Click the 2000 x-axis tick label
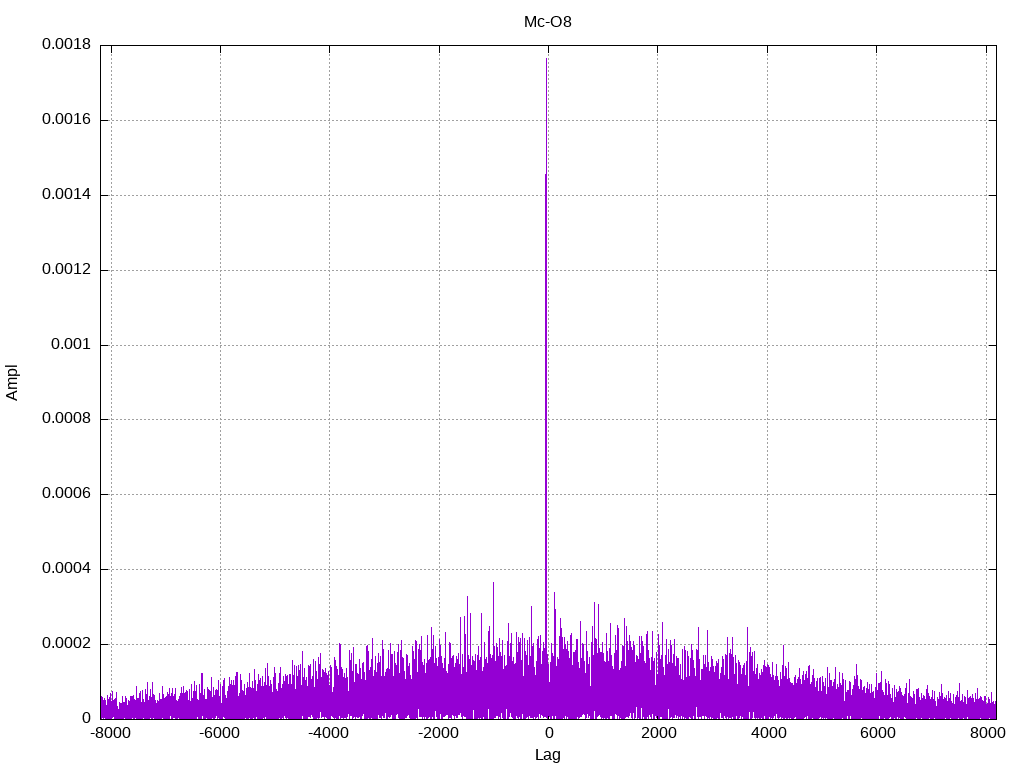Screen dimensions: 1024x768 658,733
